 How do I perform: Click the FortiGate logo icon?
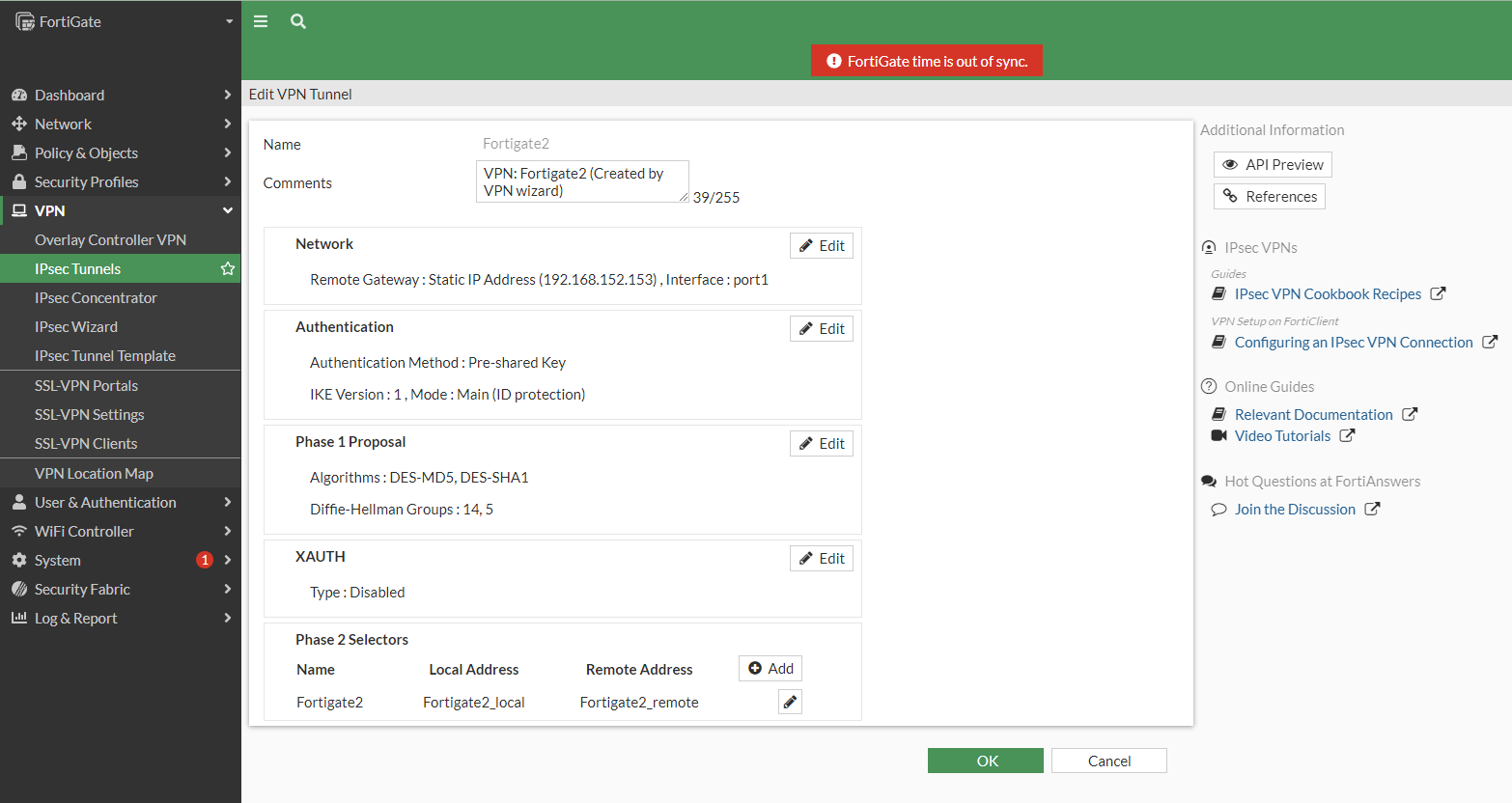tap(25, 21)
